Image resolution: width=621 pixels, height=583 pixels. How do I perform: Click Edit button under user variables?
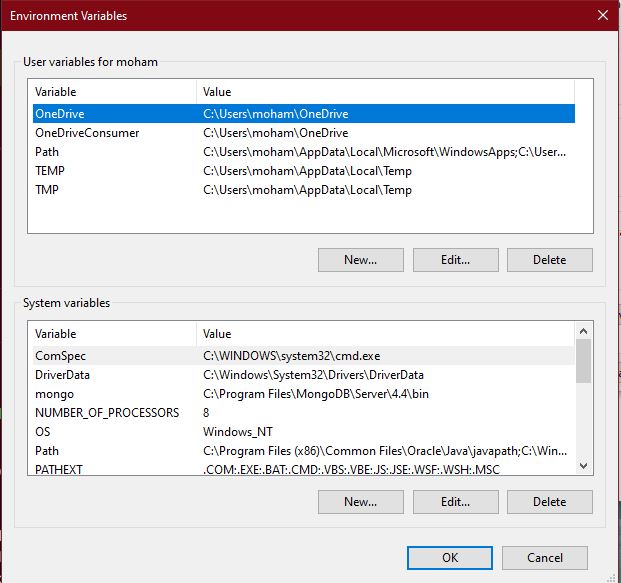pyautogui.click(x=455, y=260)
